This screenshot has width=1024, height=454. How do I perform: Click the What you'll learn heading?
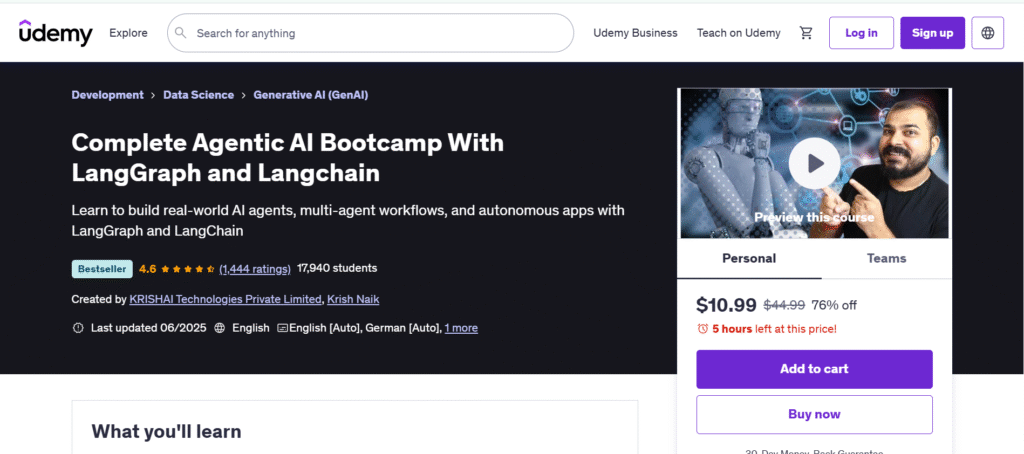(167, 431)
